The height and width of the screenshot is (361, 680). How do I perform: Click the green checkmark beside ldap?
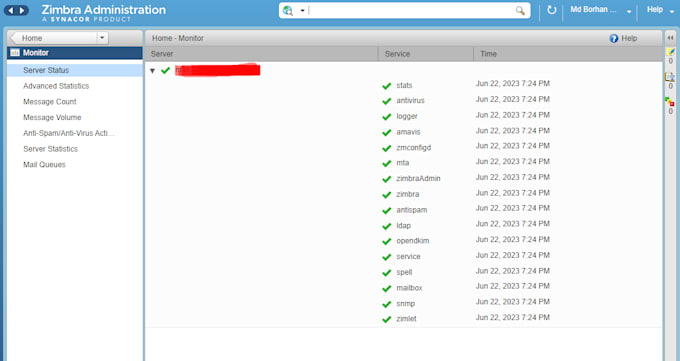tap(386, 226)
